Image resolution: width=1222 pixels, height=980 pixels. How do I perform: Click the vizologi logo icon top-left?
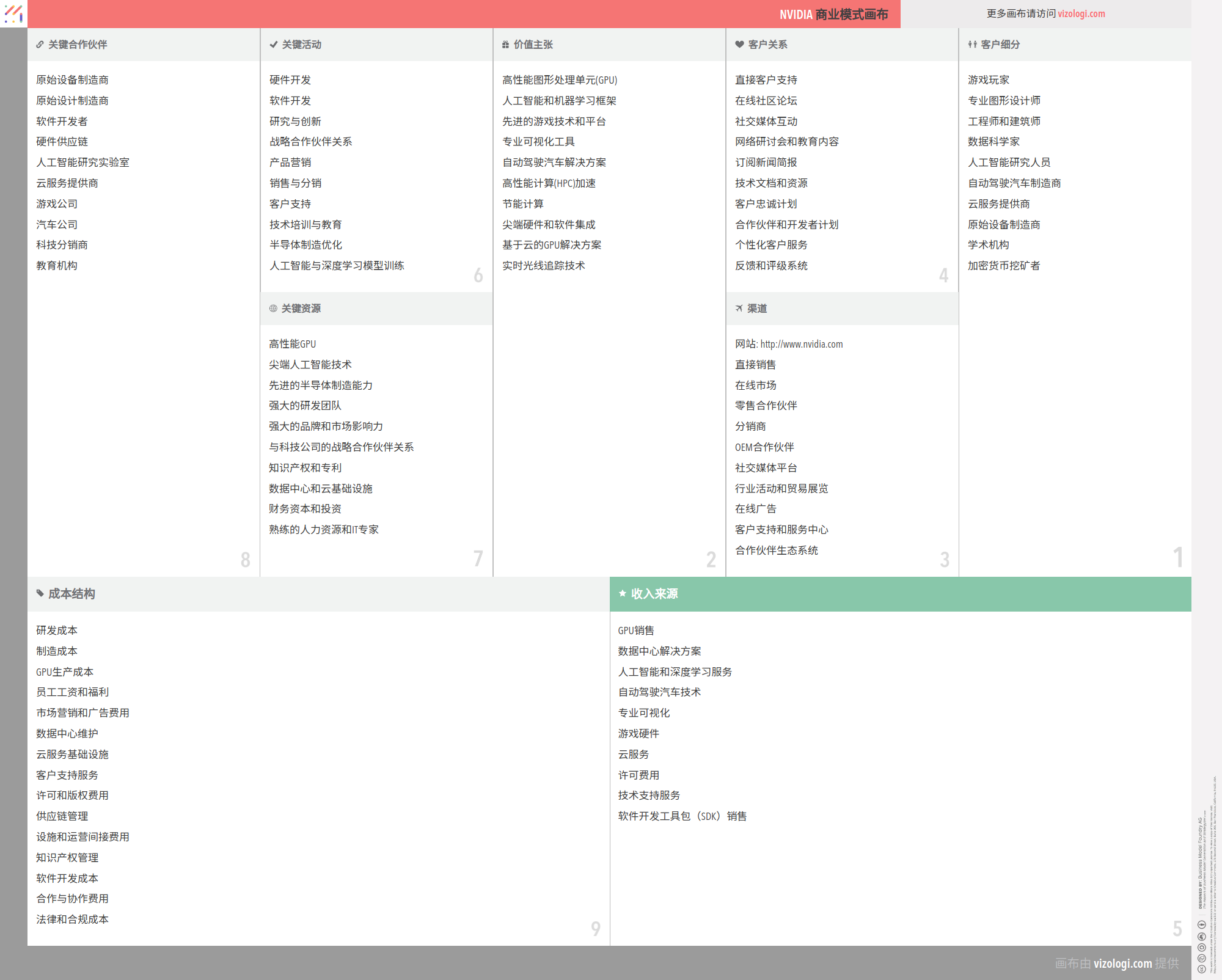(13, 13)
